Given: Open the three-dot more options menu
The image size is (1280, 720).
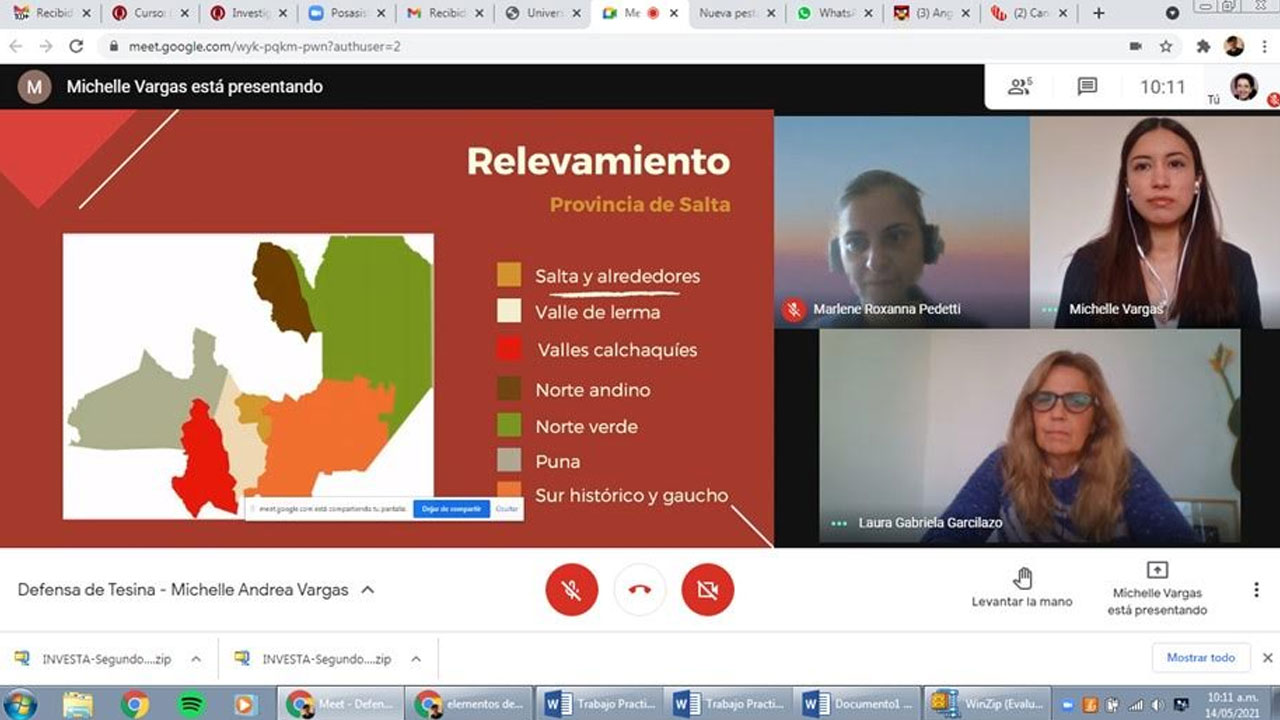Looking at the screenshot, I should click(x=1256, y=590).
